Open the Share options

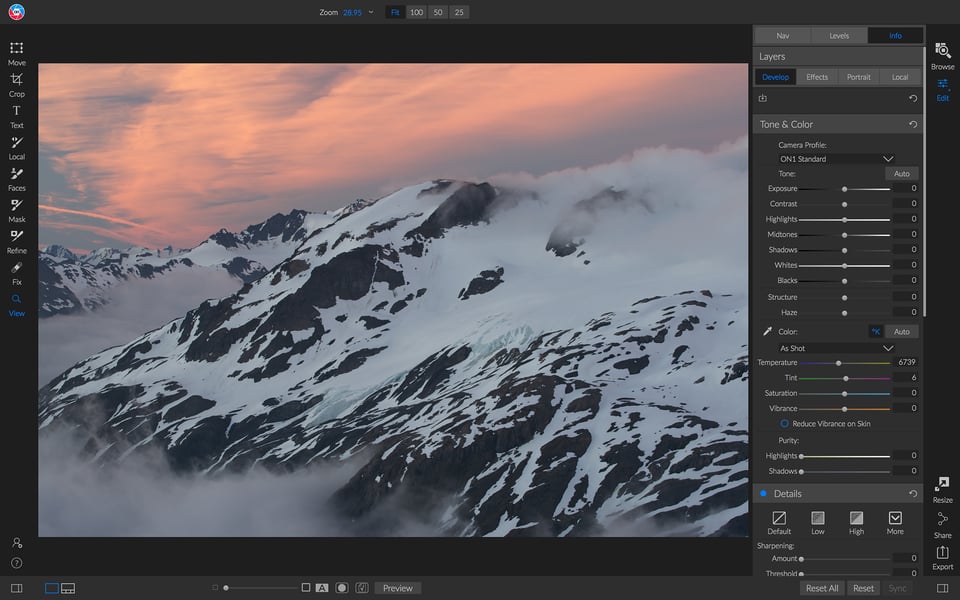point(942,525)
